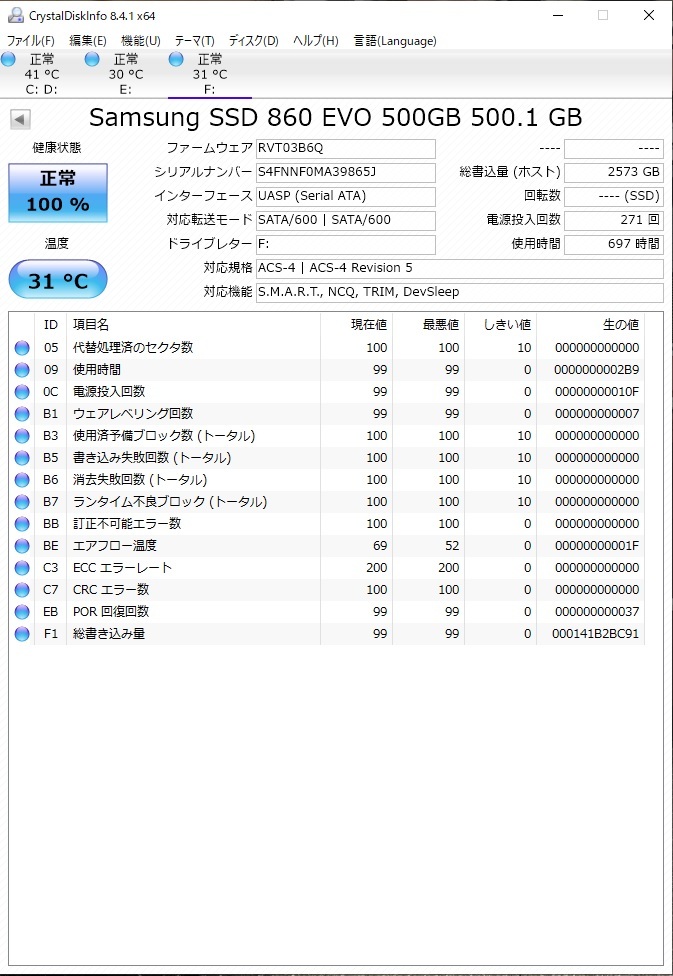
Task: Click the firmware field RVT03B6Q
Action: pyautogui.click(x=346, y=149)
